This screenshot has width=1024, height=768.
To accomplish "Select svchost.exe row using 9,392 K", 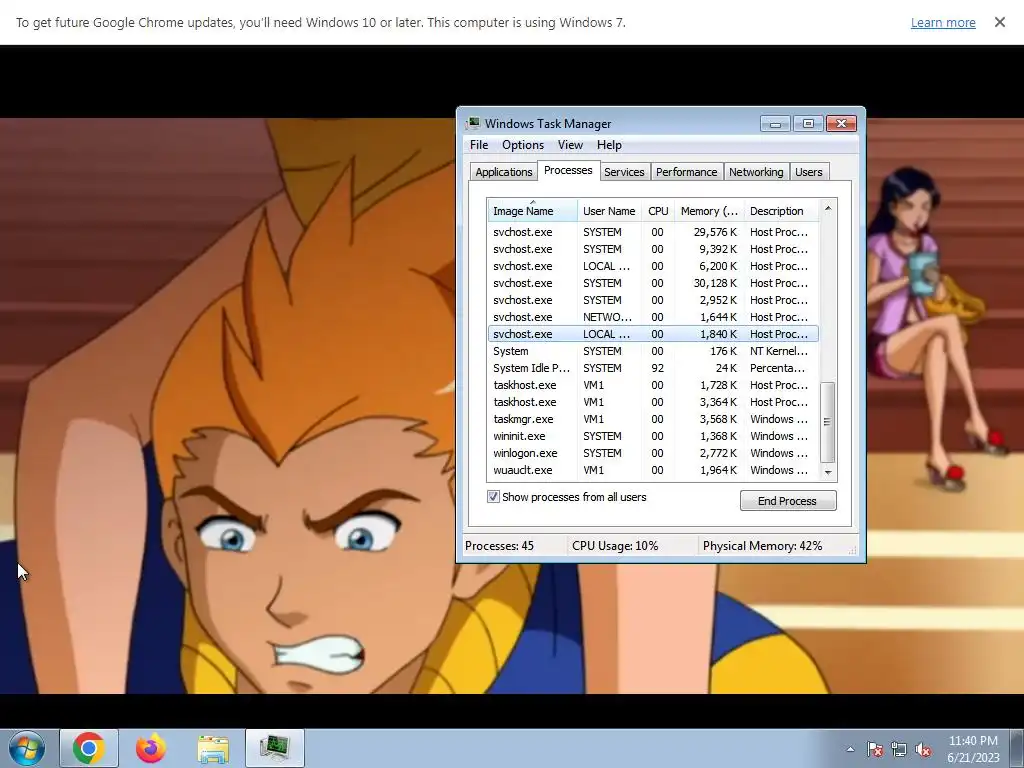I will [x=653, y=249].
